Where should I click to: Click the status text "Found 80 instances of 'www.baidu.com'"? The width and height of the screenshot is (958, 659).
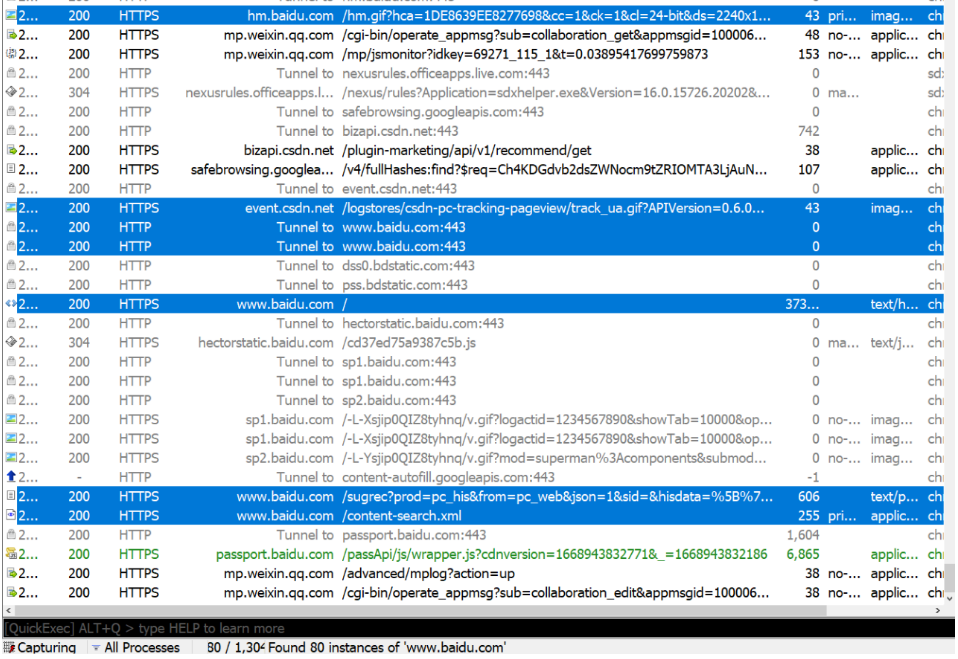pos(387,647)
